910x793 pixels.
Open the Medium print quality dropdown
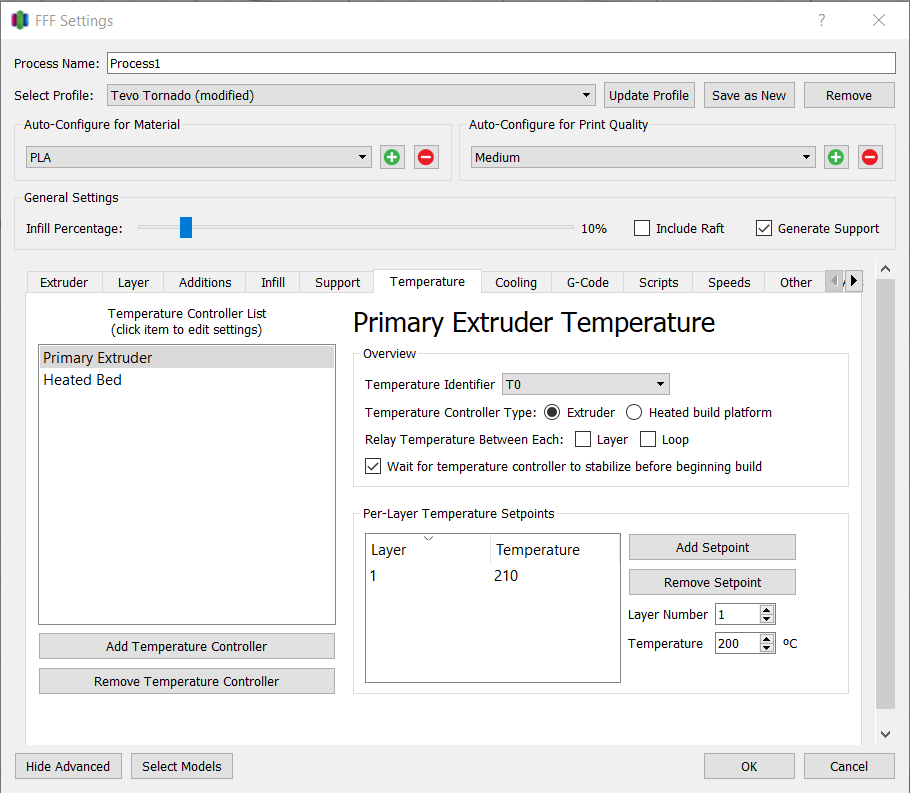pos(643,157)
